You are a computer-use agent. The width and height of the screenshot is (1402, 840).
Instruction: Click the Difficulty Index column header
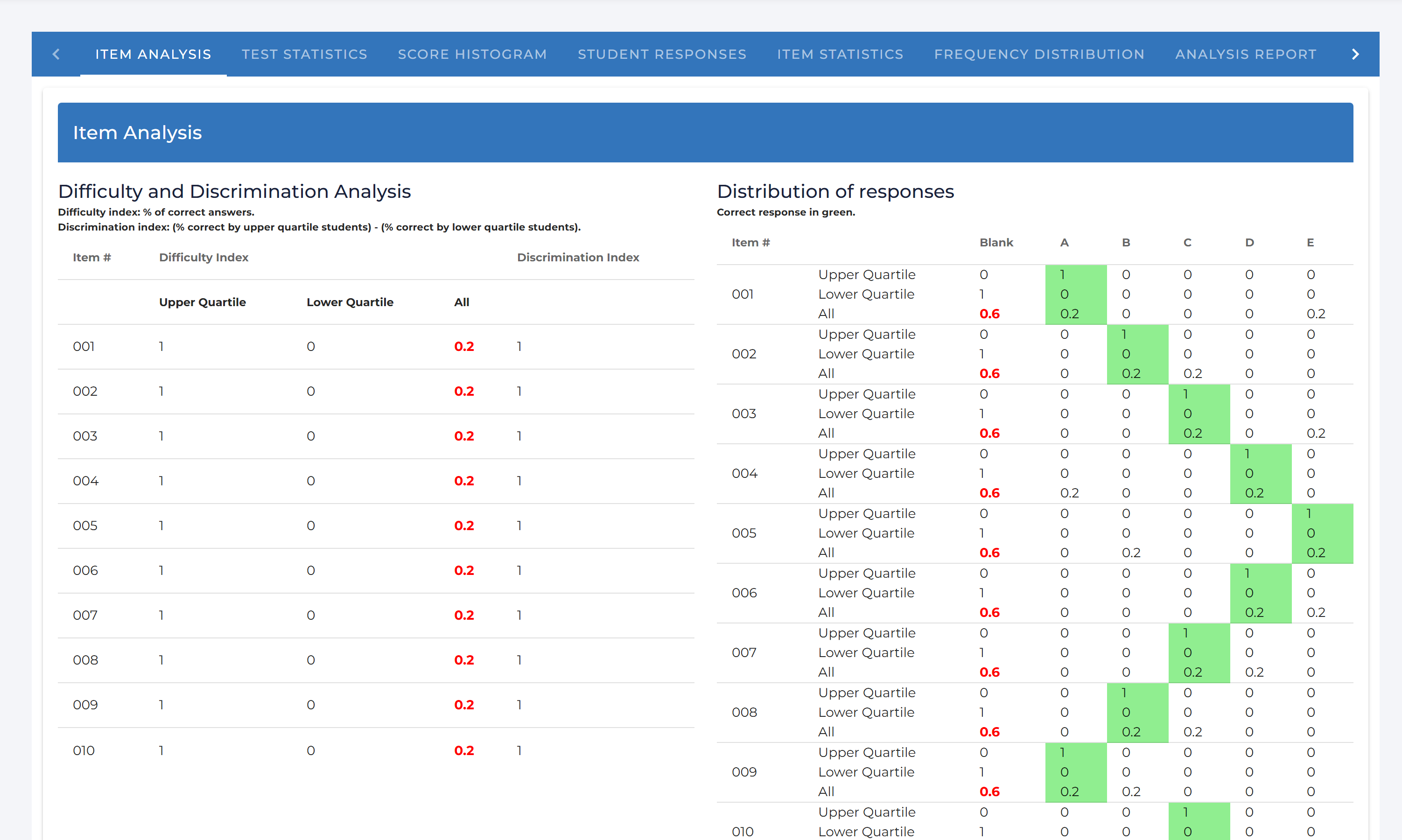(x=204, y=257)
